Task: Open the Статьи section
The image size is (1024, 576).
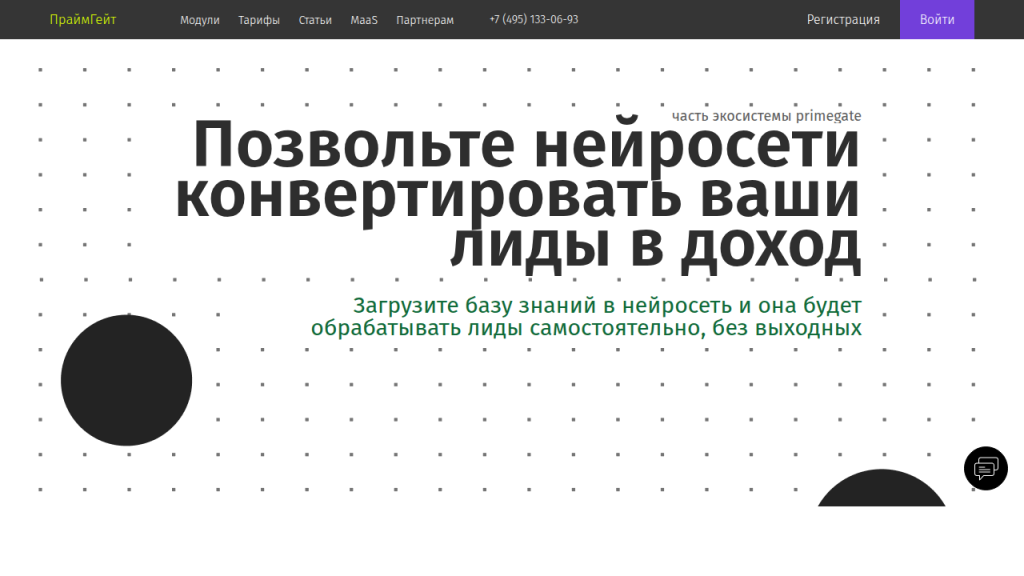Action: click(x=315, y=20)
